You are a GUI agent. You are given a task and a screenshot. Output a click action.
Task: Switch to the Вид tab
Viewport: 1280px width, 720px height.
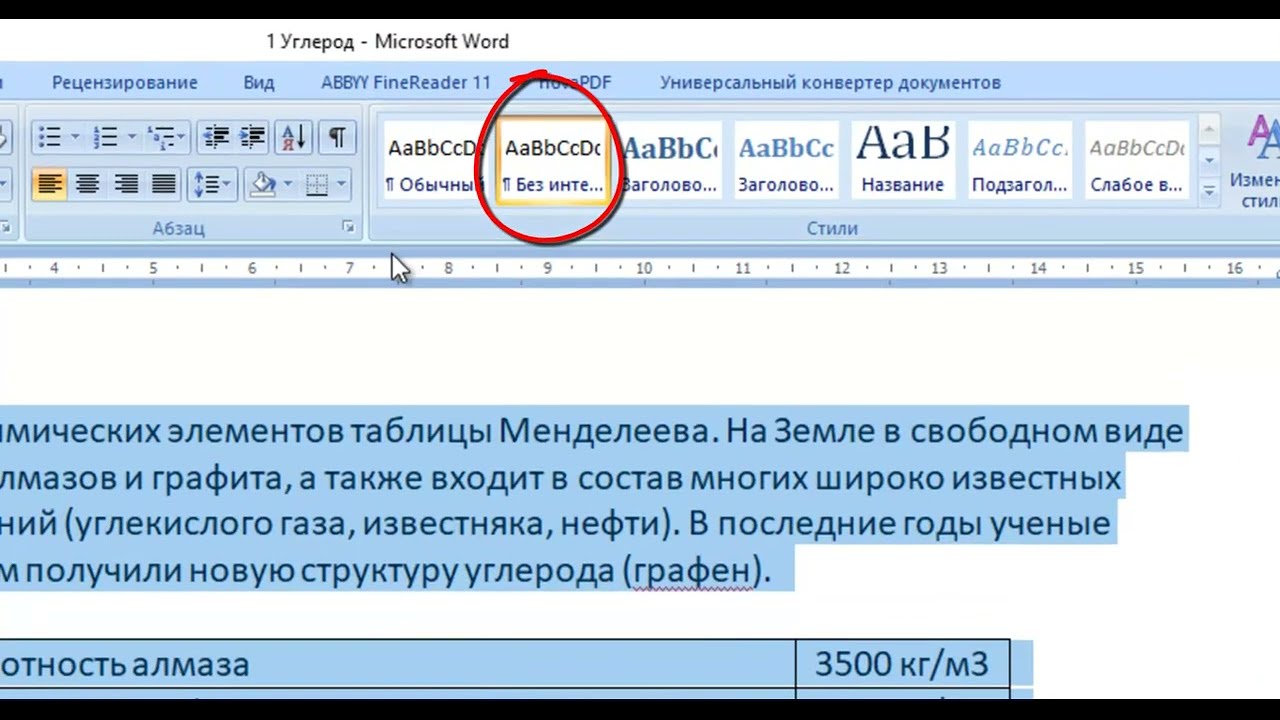(259, 83)
